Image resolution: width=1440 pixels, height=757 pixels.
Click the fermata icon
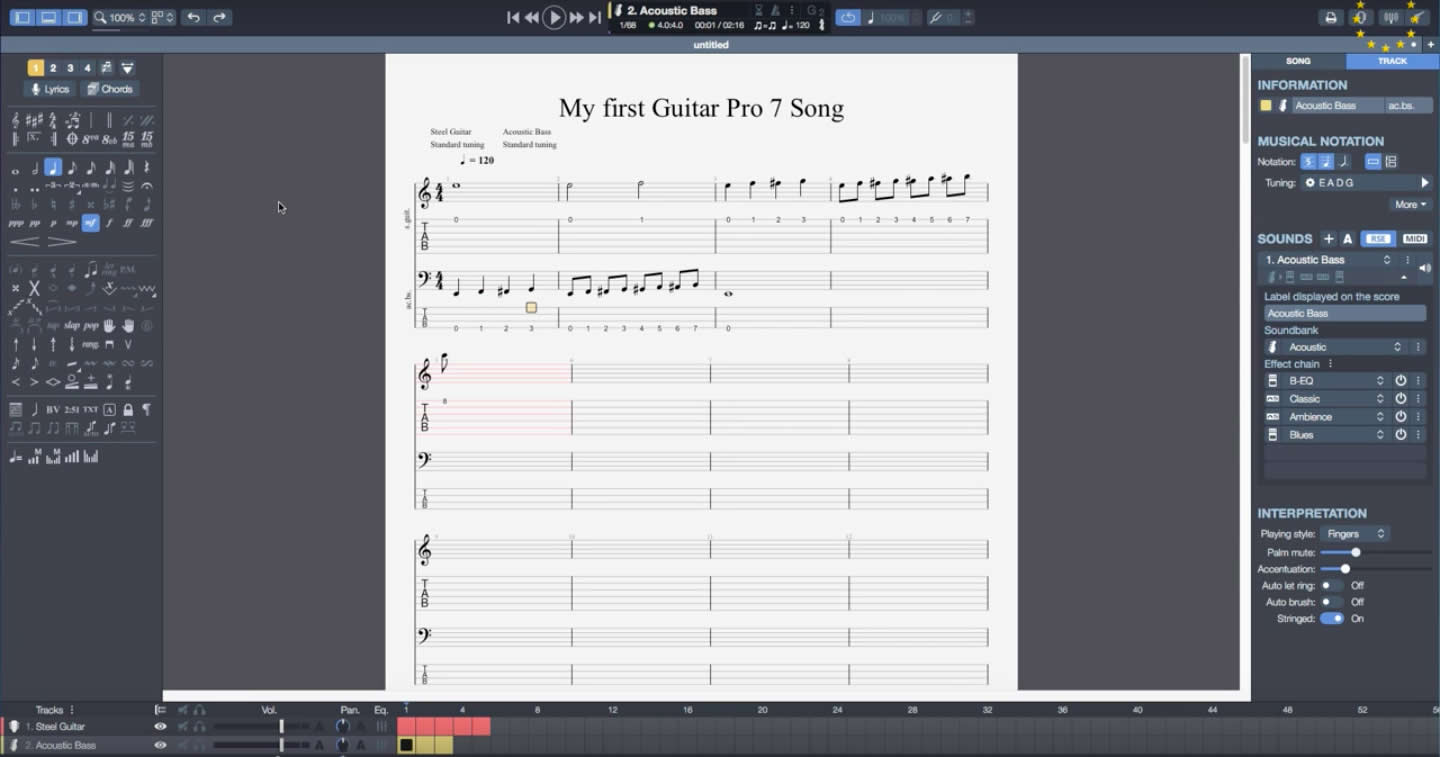[147, 185]
